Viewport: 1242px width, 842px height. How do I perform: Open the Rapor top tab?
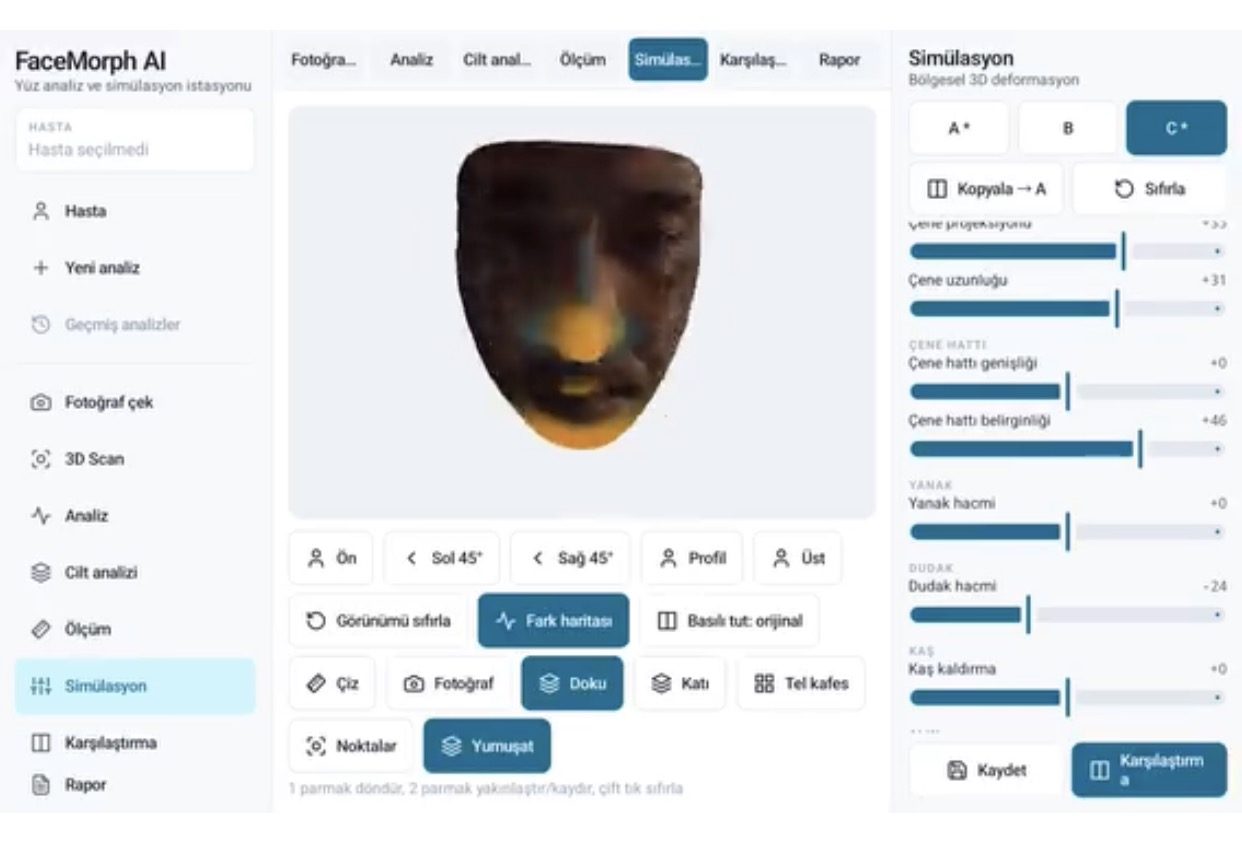point(839,60)
